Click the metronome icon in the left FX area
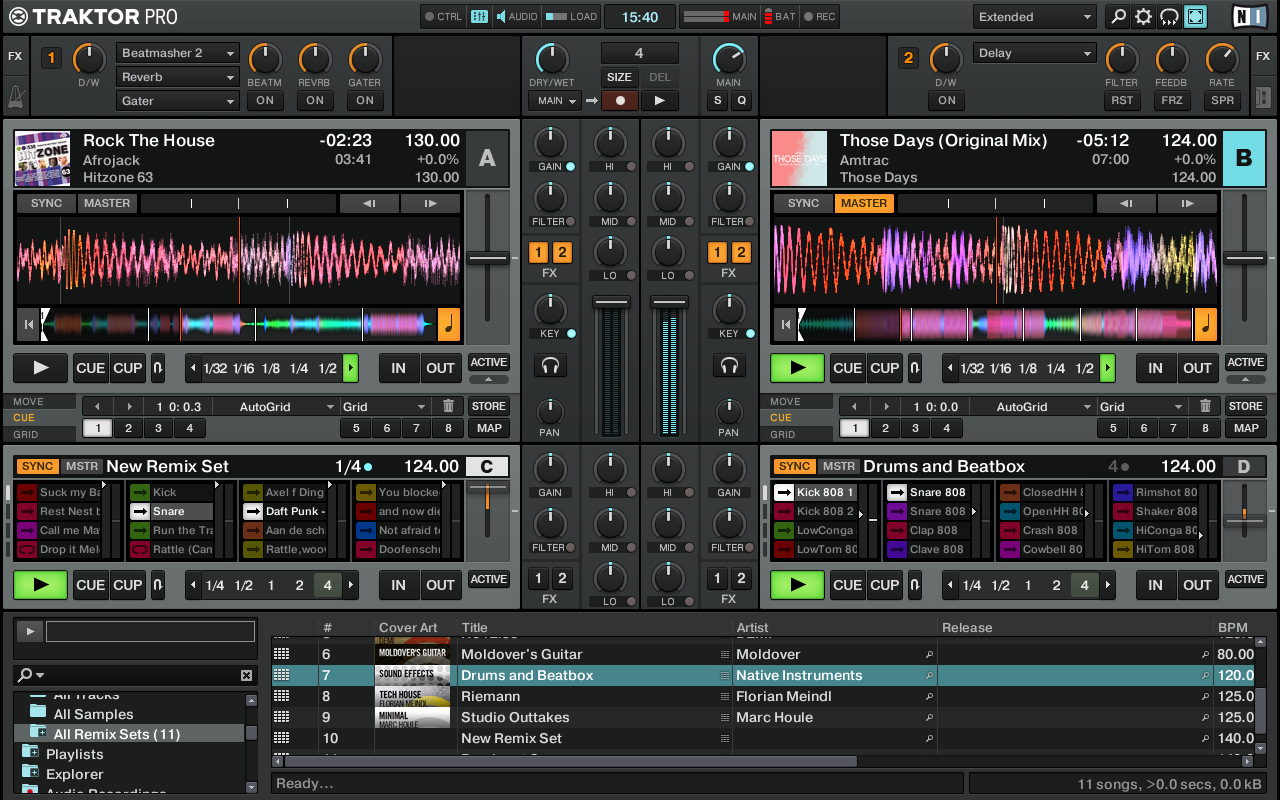 click(x=14, y=95)
